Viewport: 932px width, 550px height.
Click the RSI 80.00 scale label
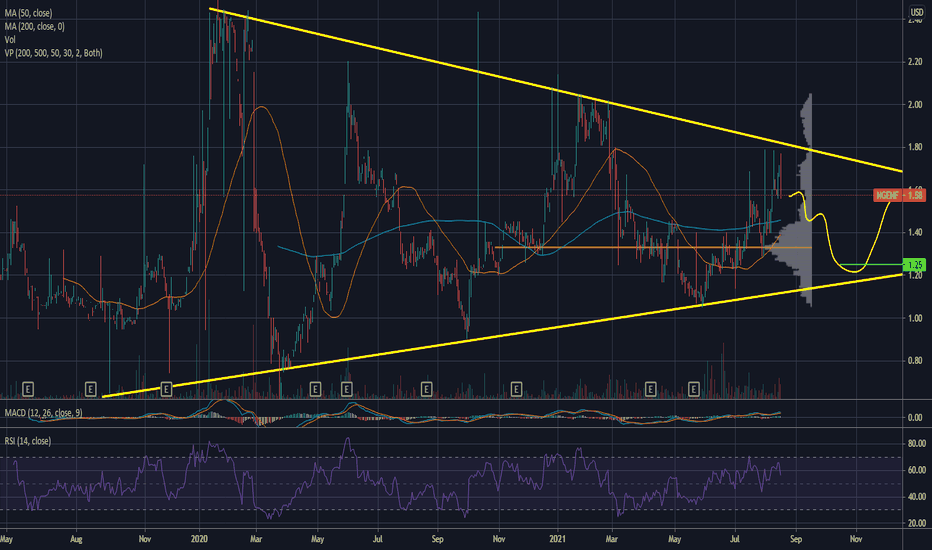click(917, 444)
